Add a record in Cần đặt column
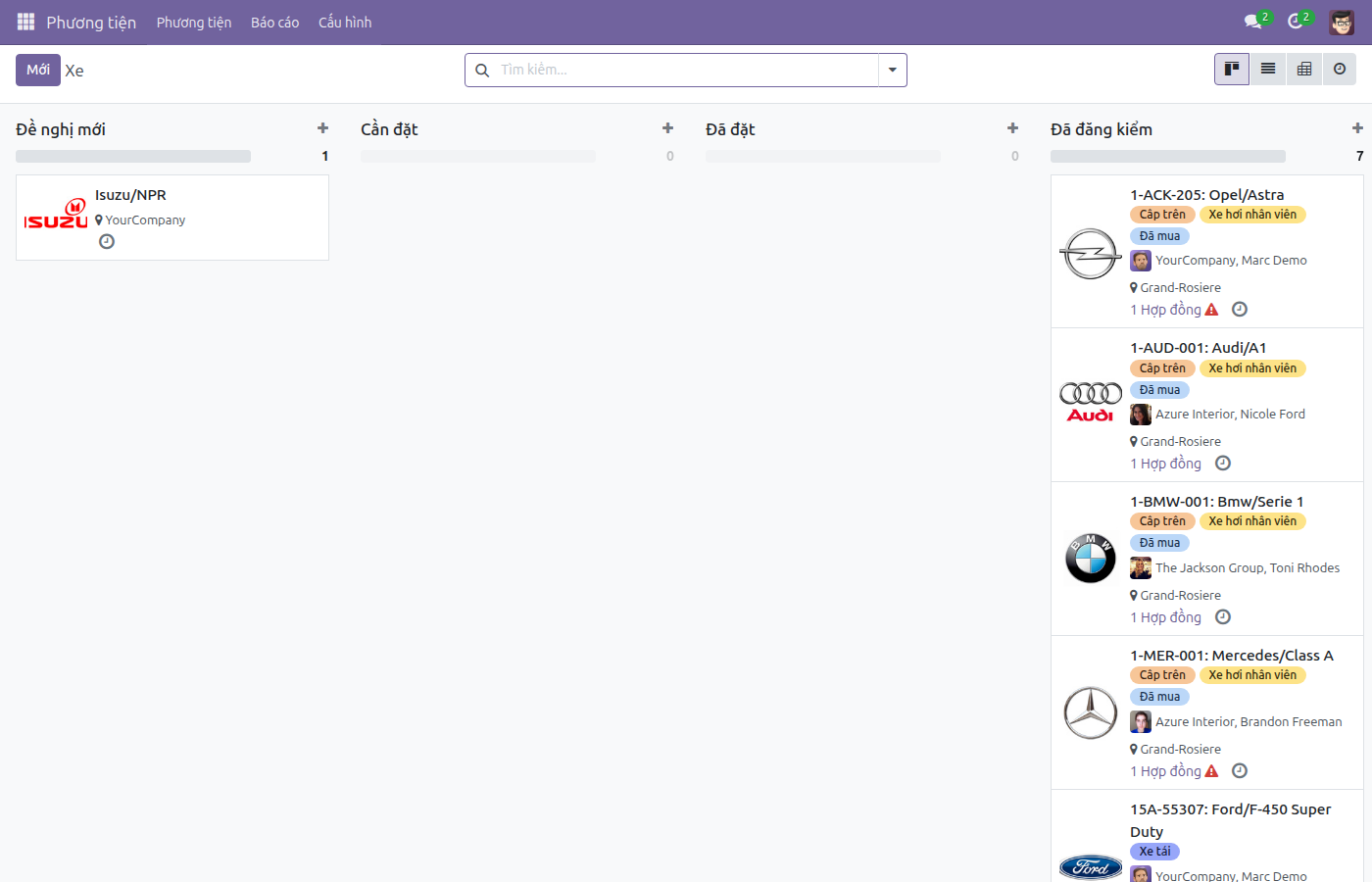The width and height of the screenshot is (1372, 882). 667,128
